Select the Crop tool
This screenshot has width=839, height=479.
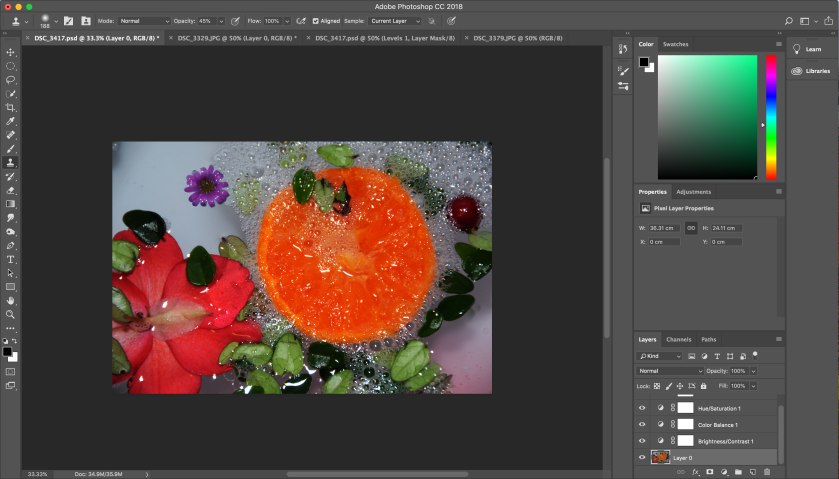tap(11, 107)
